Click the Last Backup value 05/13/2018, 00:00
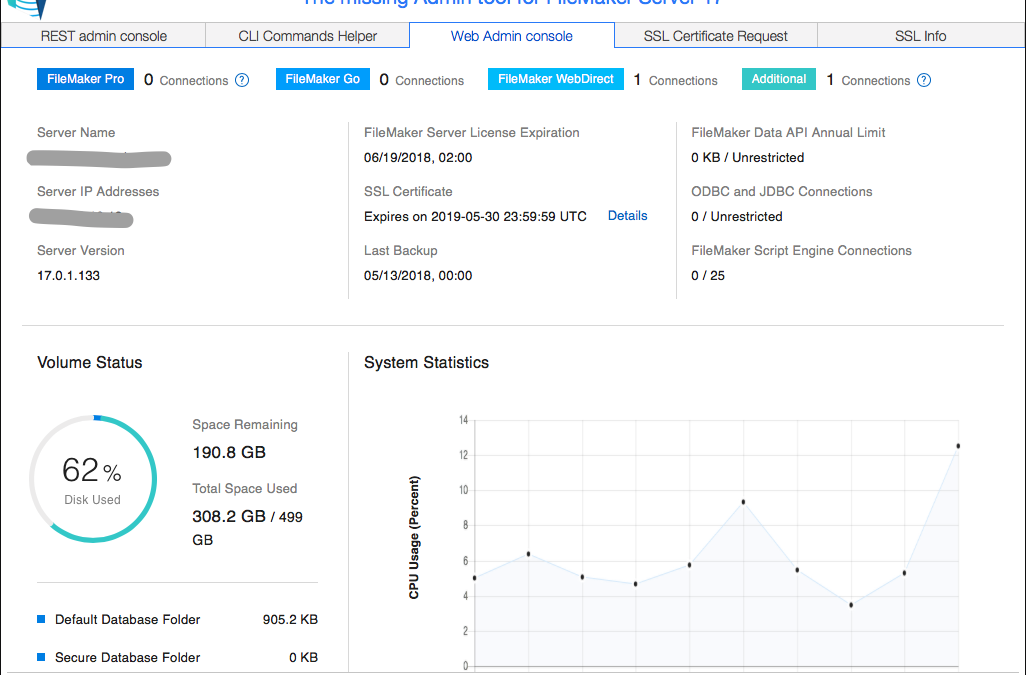Screen dimensions: 1026x675 [418, 275]
